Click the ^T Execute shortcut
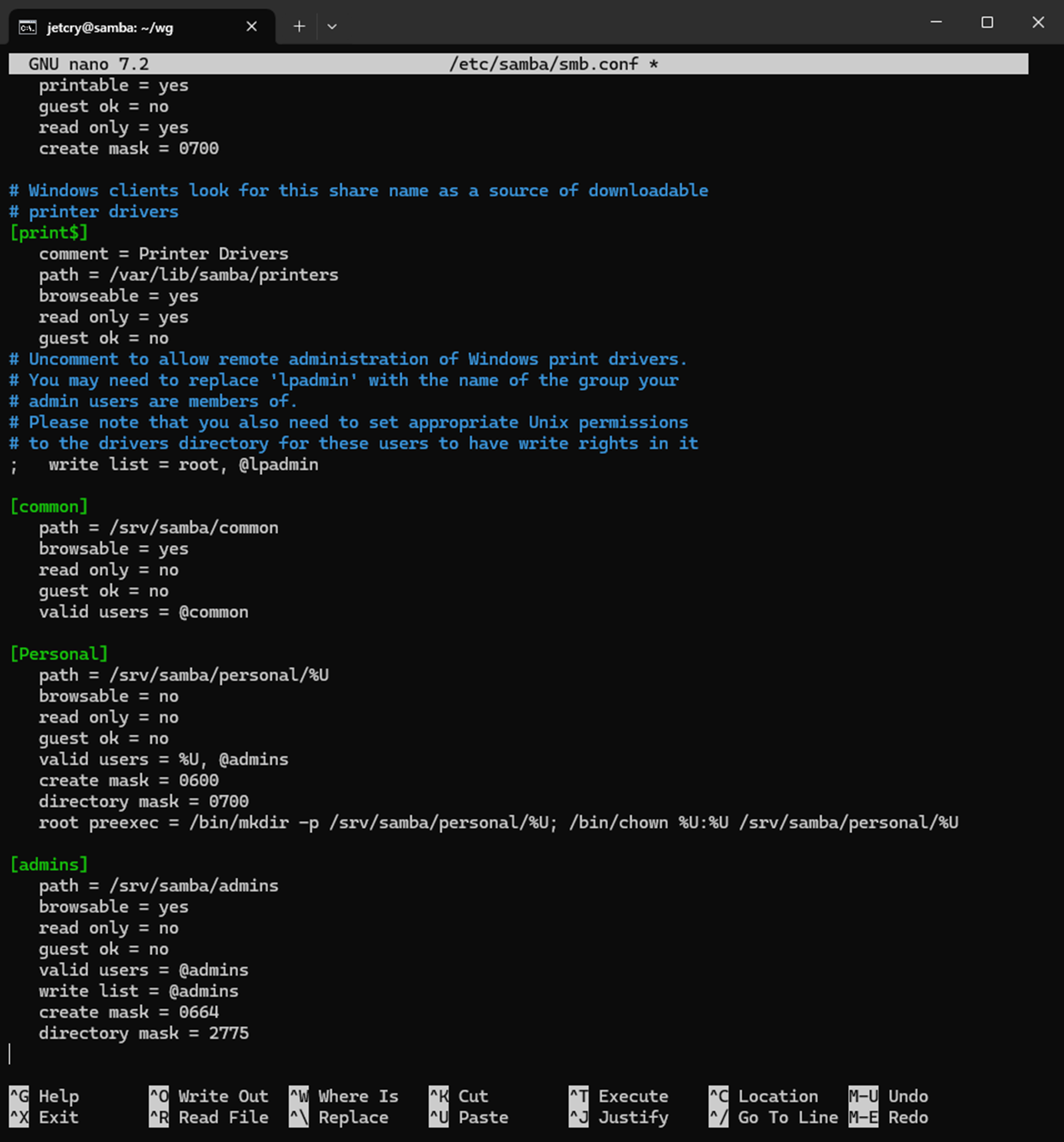The height and width of the screenshot is (1142, 1064). click(619, 1097)
